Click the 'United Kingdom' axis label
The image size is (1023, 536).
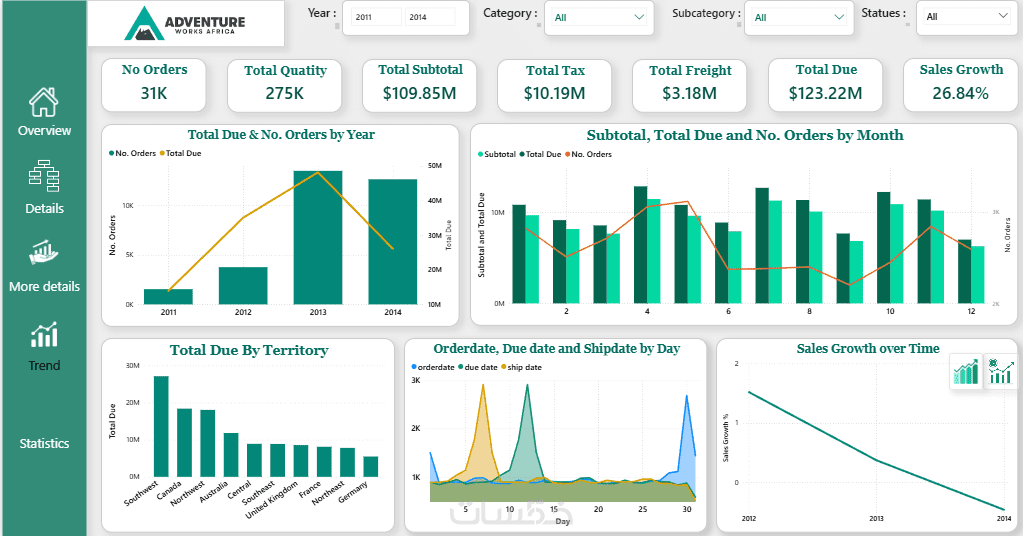[x=272, y=499]
